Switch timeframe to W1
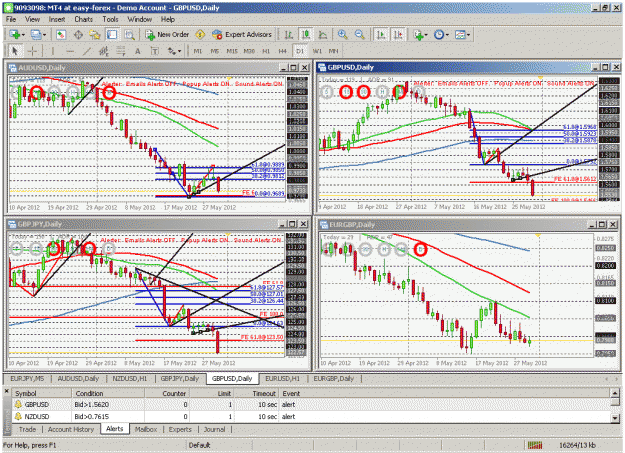This screenshot has height=453, width=625. pos(317,51)
